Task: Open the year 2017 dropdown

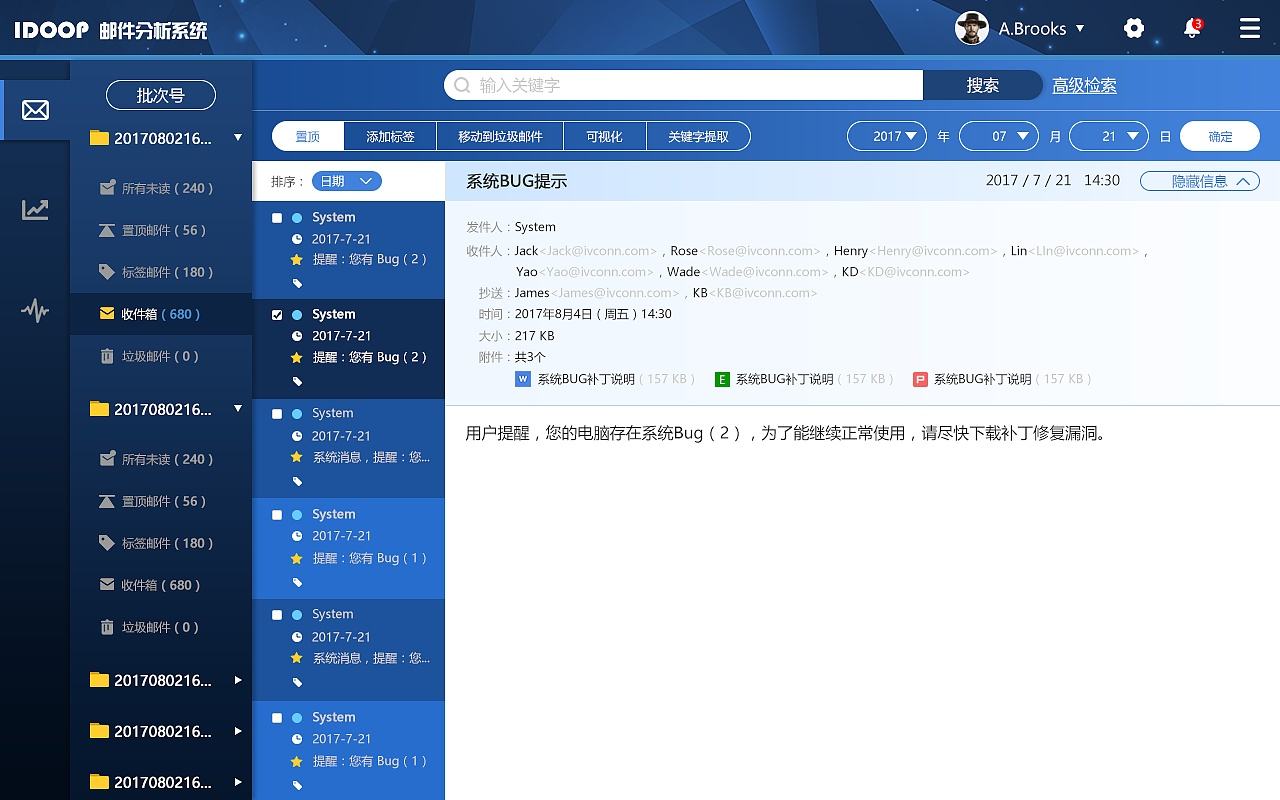Action: click(x=887, y=136)
